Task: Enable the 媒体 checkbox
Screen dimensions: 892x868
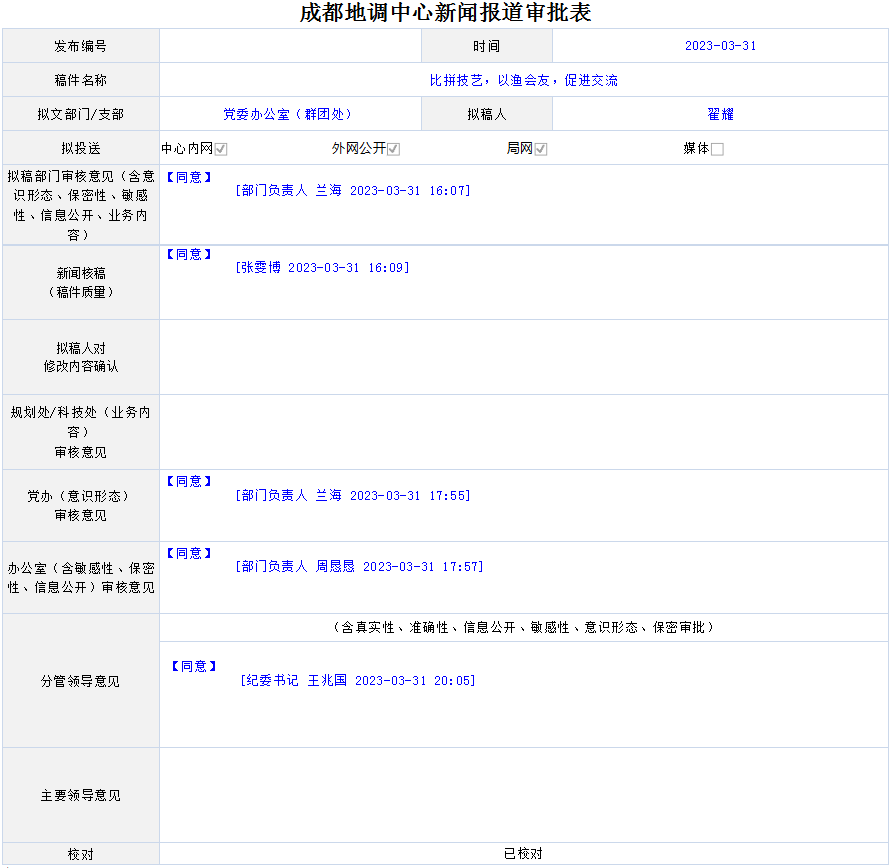Action: click(x=717, y=149)
